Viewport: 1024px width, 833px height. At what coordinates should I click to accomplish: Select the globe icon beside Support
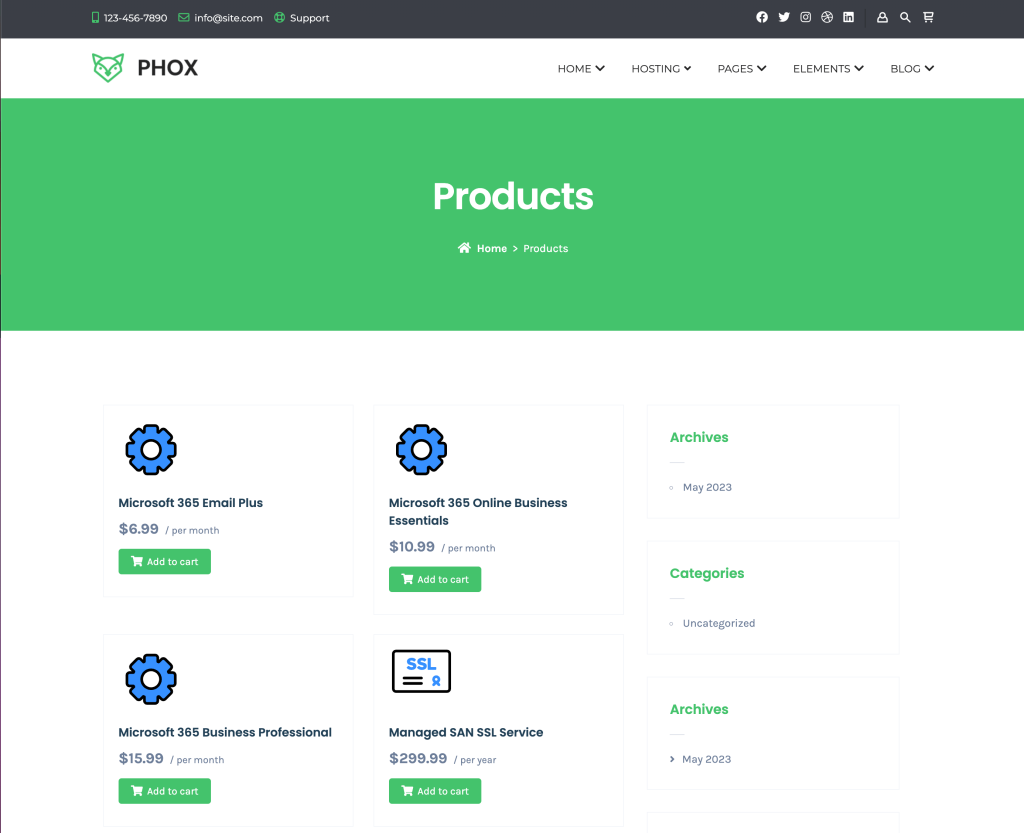[x=281, y=17]
